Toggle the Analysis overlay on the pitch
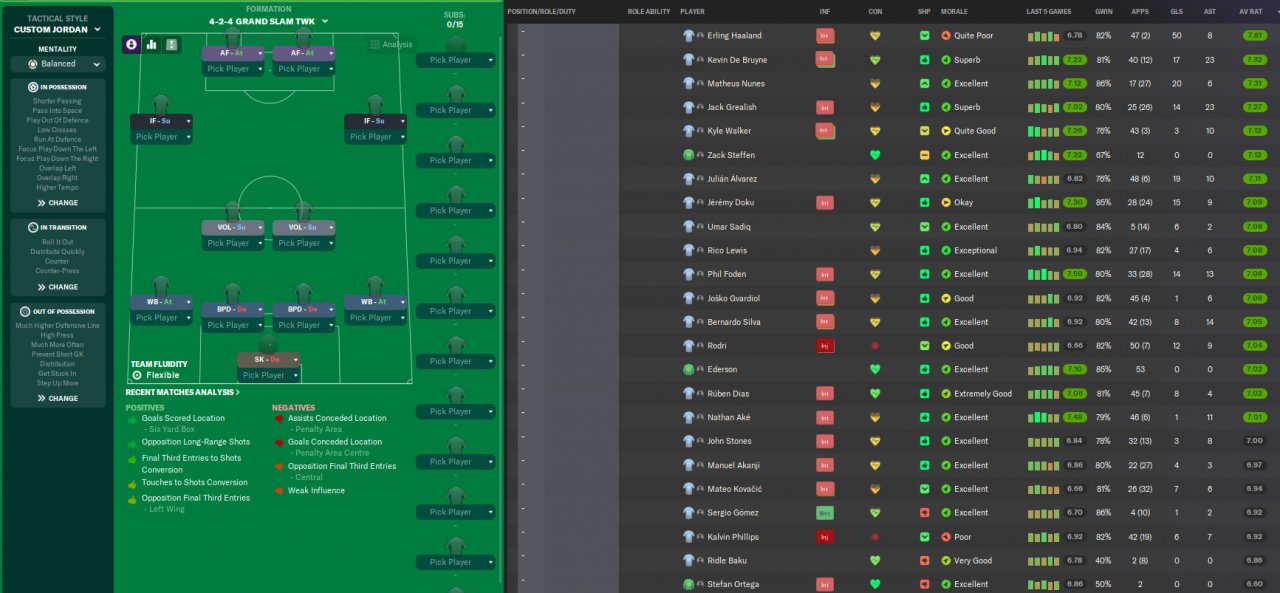Image resolution: width=1280 pixels, height=593 pixels. point(391,44)
